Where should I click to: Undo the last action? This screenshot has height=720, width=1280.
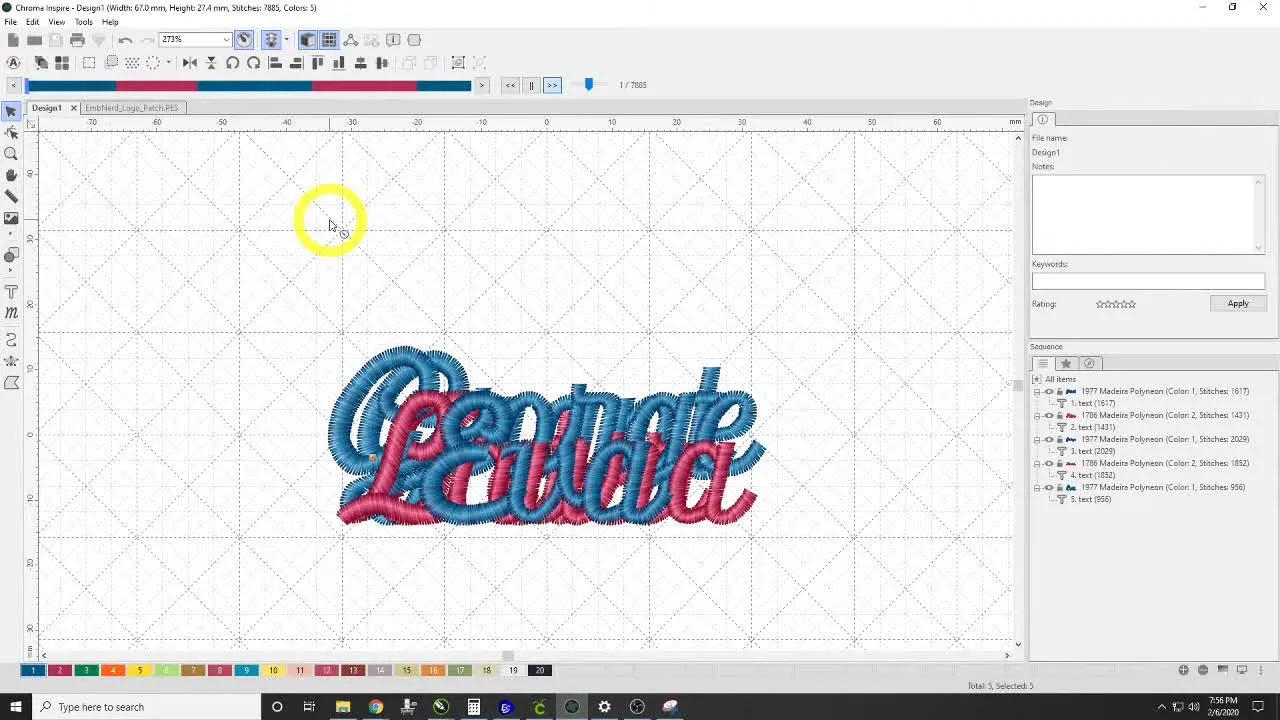click(125, 40)
